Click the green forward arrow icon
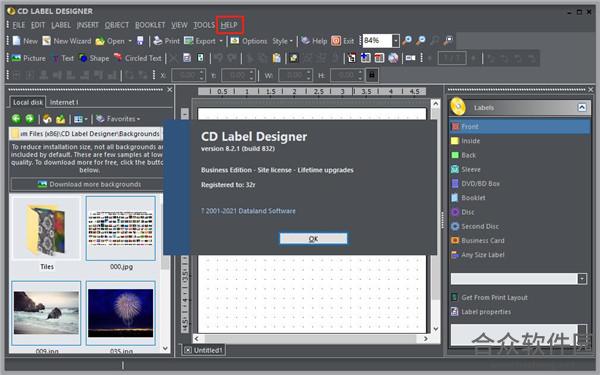The image size is (600, 375). pyautogui.click(x=30, y=119)
